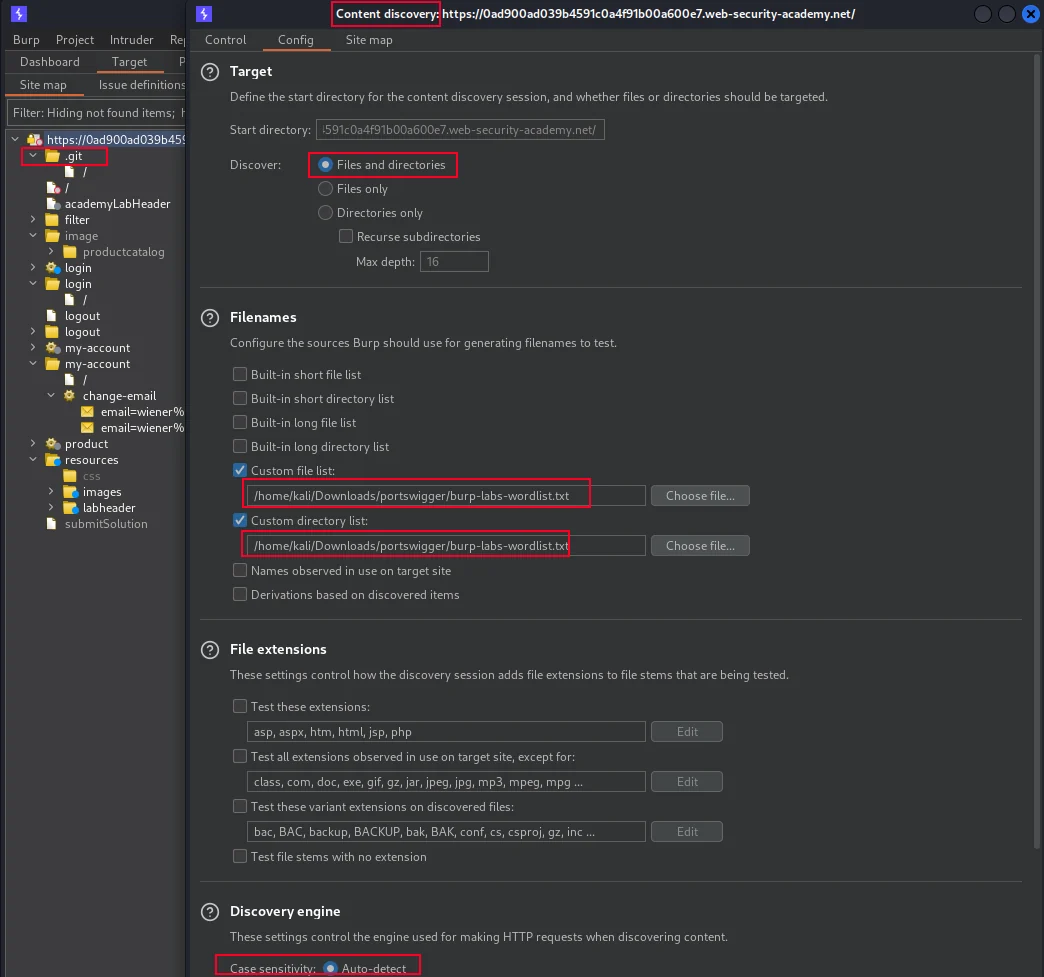Click the submitSolution file icon
The height and width of the screenshot is (977, 1044).
51,523
